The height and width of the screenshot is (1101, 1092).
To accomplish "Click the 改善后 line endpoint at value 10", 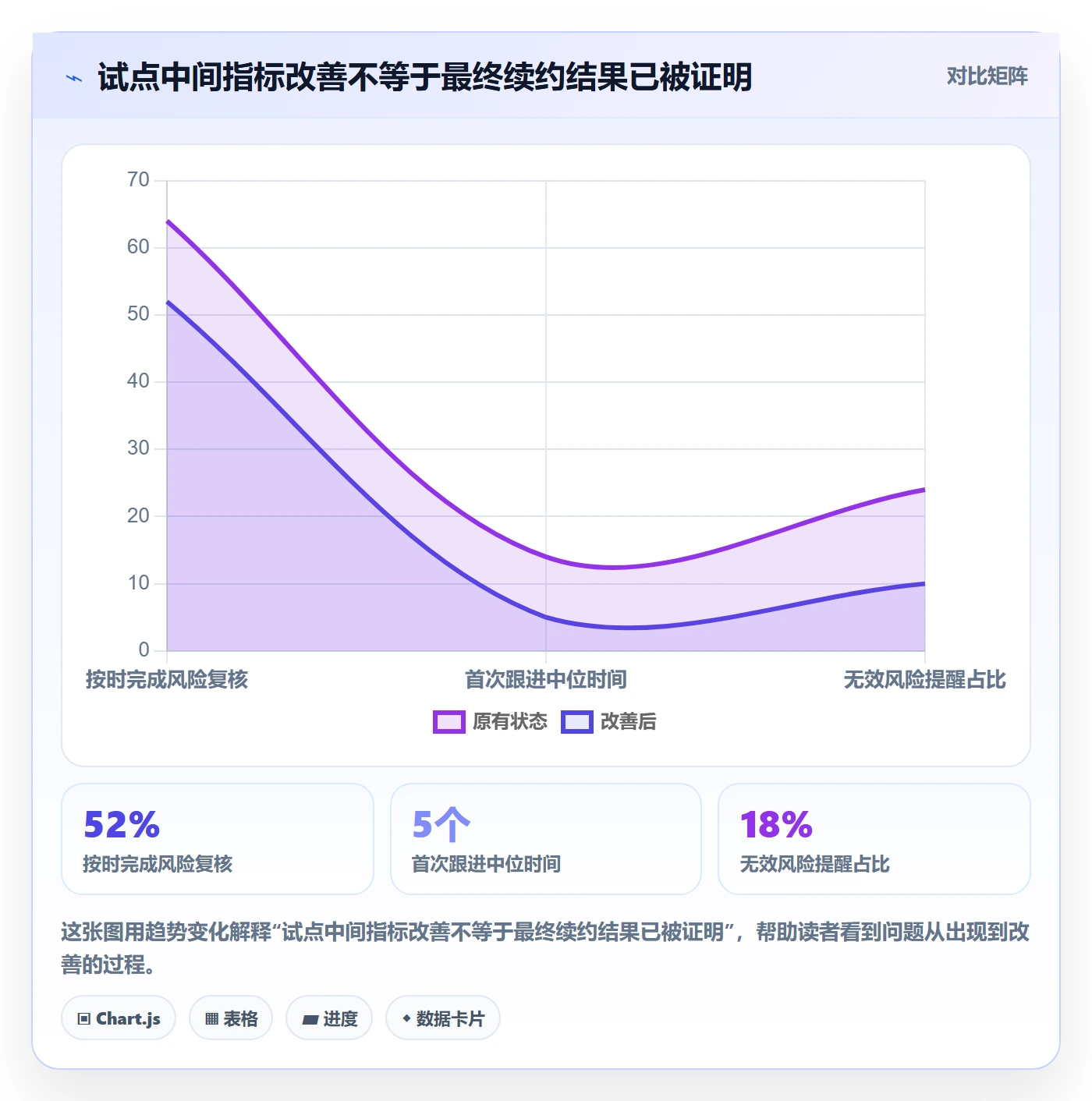I will coord(924,583).
